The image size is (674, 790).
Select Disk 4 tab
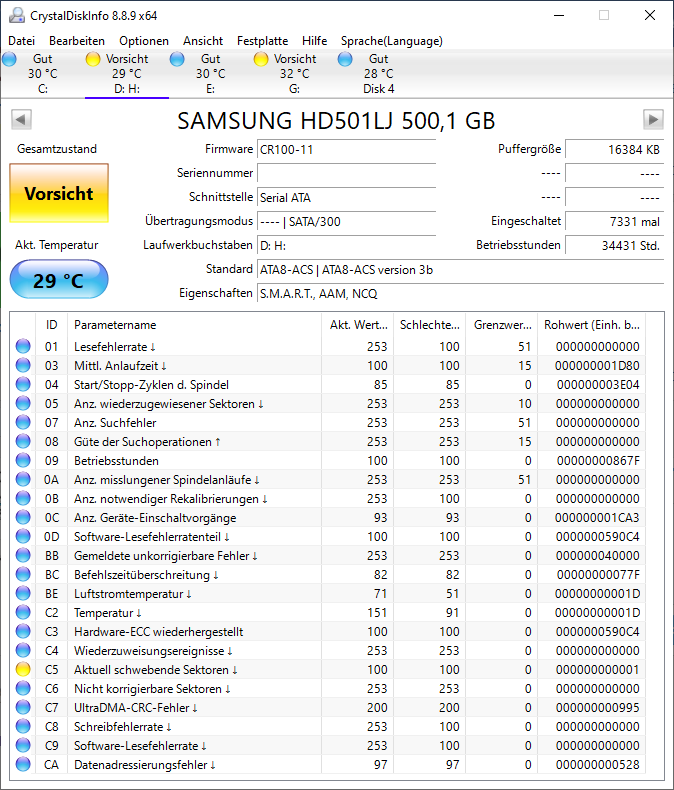pyautogui.click(x=379, y=74)
